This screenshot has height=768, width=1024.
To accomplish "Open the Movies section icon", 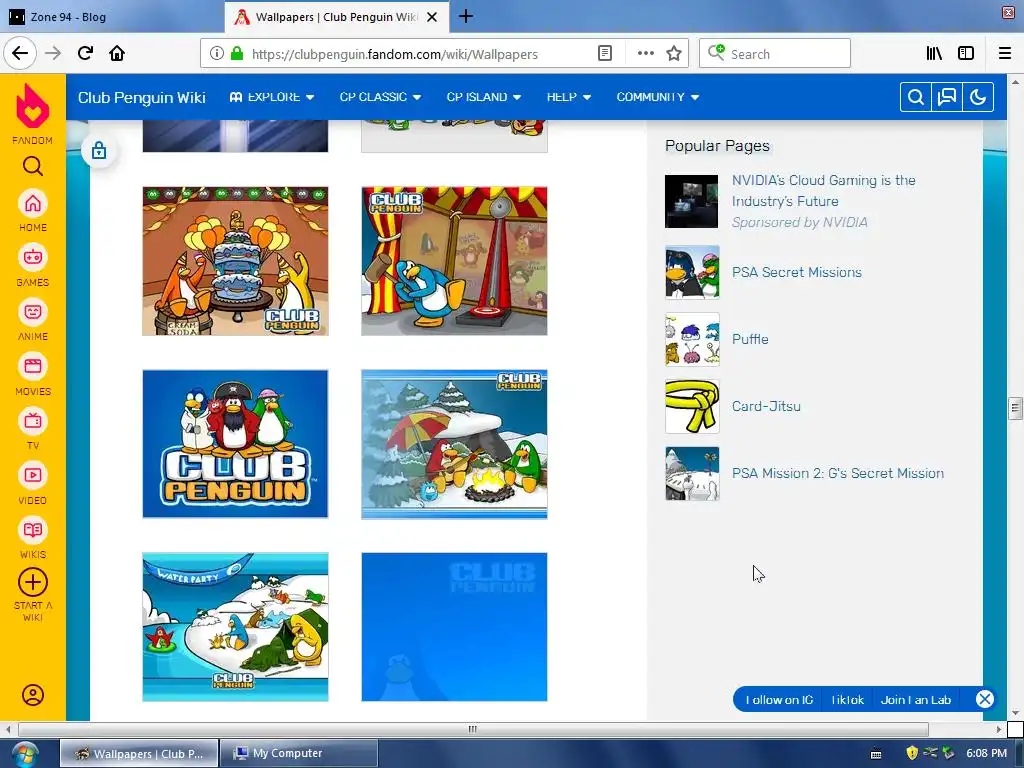I will tap(33, 366).
